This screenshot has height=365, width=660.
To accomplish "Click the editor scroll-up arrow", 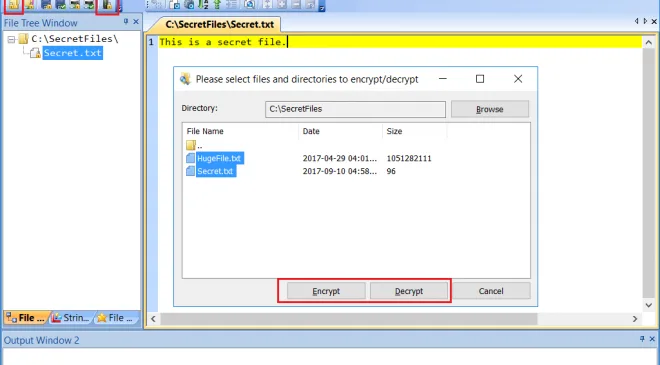I will (649, 43).
